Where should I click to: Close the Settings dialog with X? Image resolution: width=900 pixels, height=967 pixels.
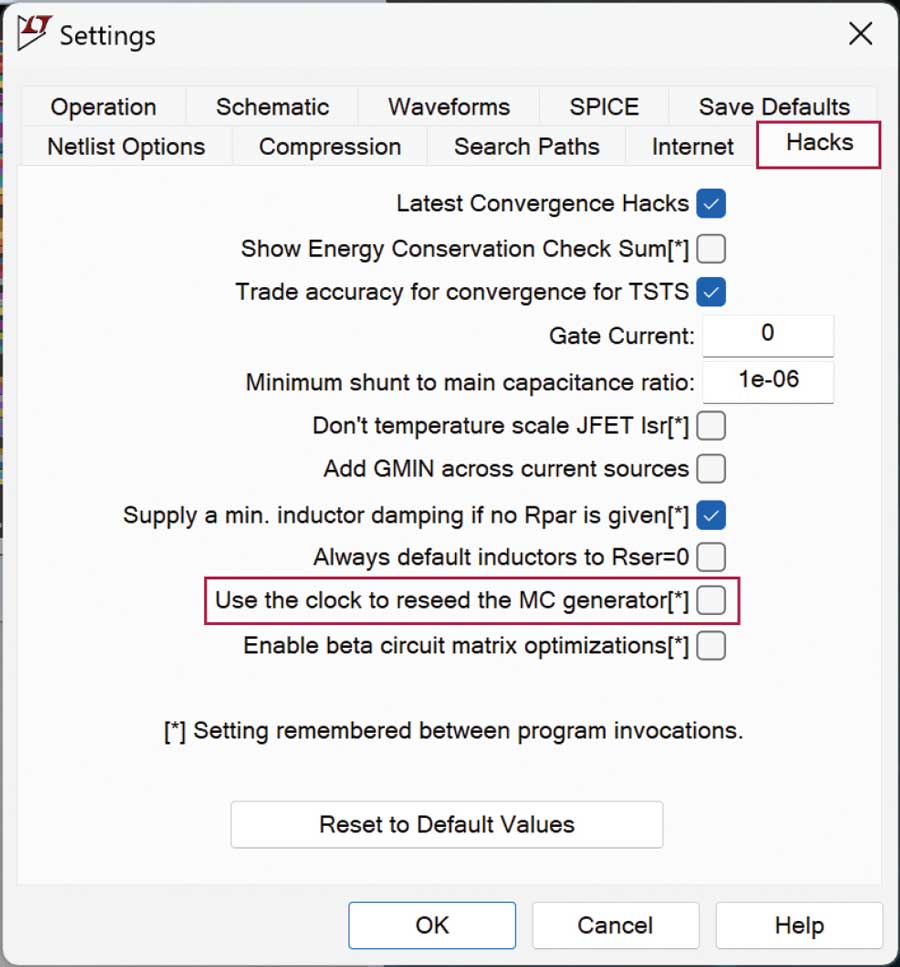(860, 34)
